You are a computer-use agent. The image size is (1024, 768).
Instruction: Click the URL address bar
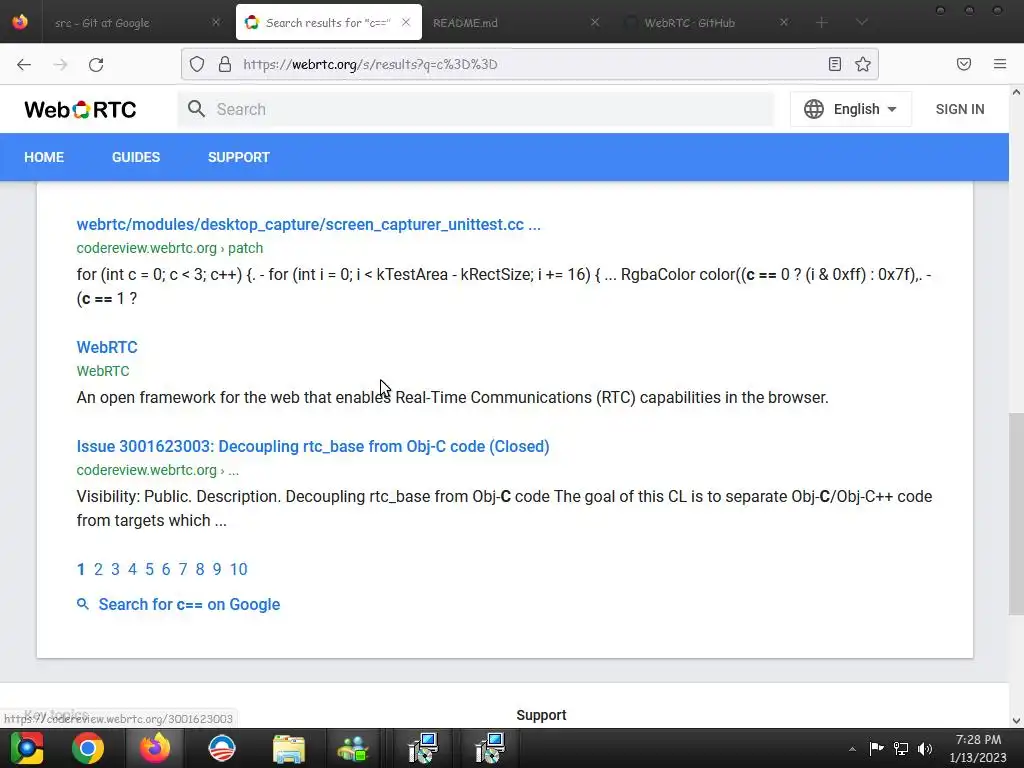coord(530,64)
